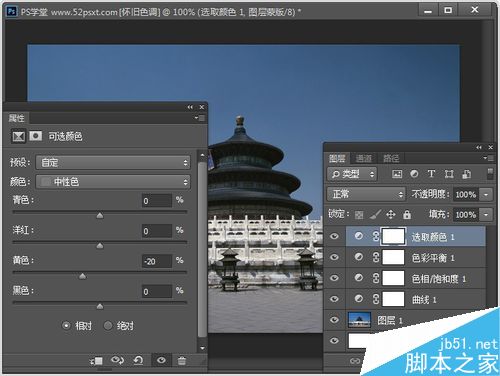
Task: Click adjustment icon on 色彩平衡 1 layer
Action: (x=359, y=257)
